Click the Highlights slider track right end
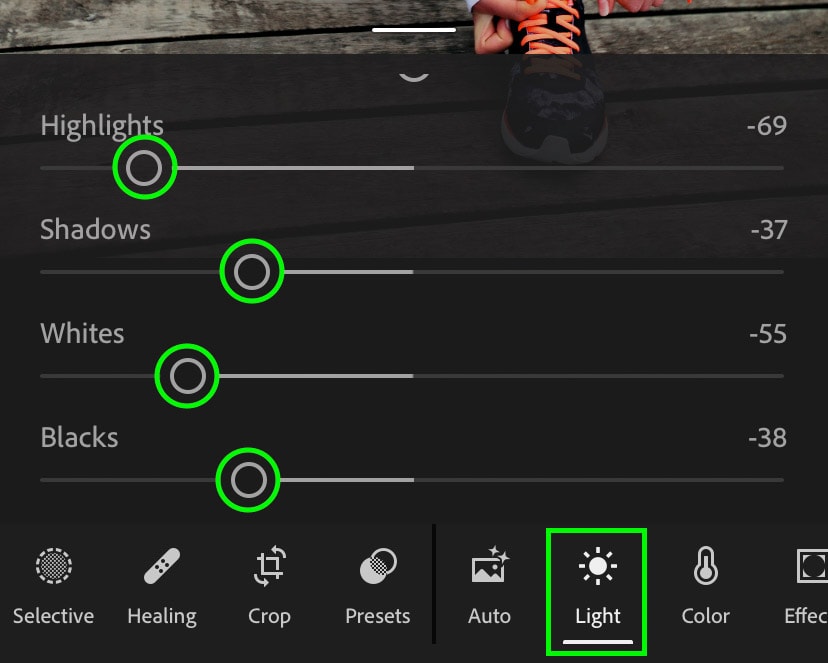This screenshot has height=663, width=828. [780, 168]
